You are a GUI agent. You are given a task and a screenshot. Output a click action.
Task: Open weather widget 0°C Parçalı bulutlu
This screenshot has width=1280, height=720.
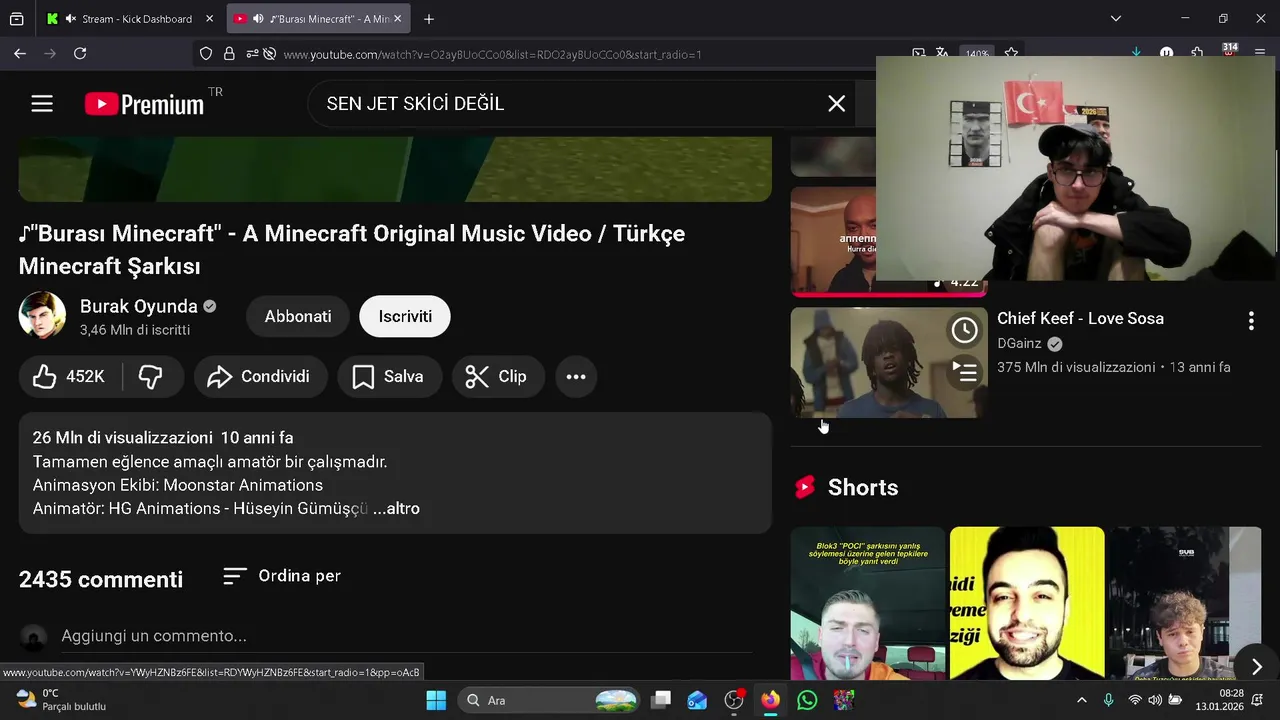[62, 700]
